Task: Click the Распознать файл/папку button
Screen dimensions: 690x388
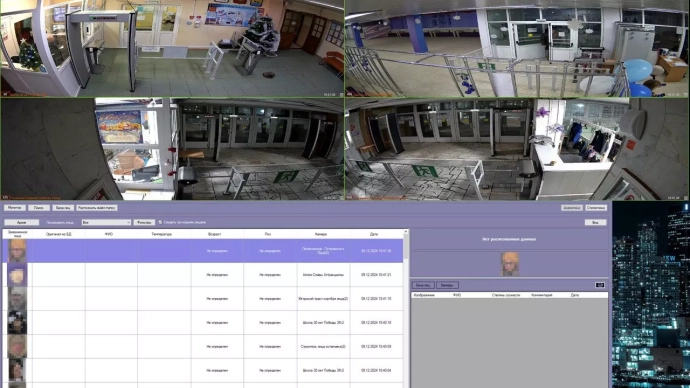Action: pos(97,208)
